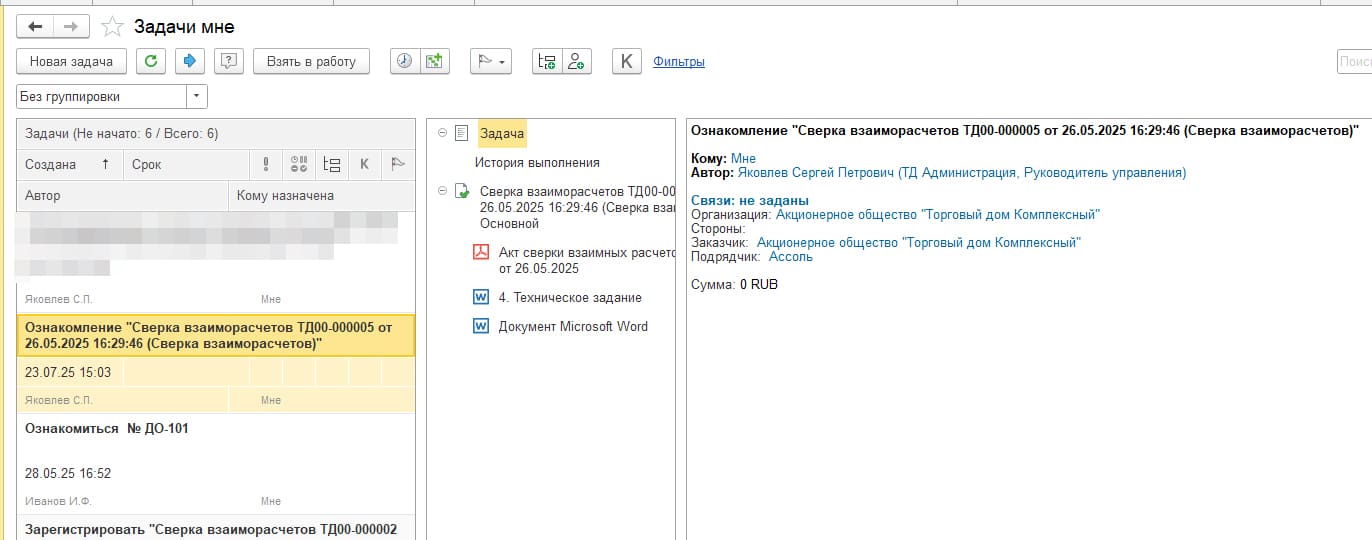Click the add person icon

click(576, 61)
